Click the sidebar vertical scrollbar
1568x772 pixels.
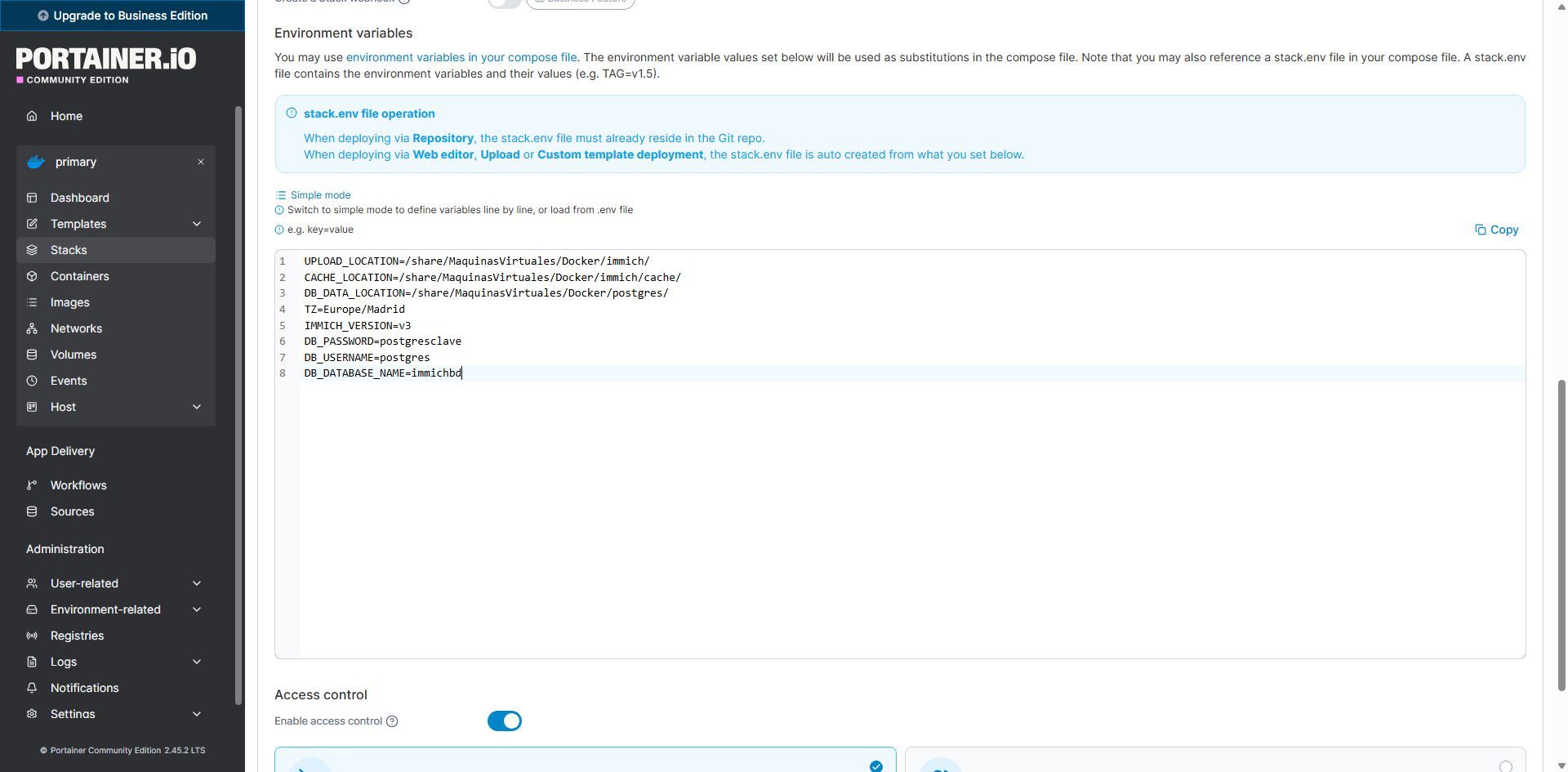tap(238, 404)
